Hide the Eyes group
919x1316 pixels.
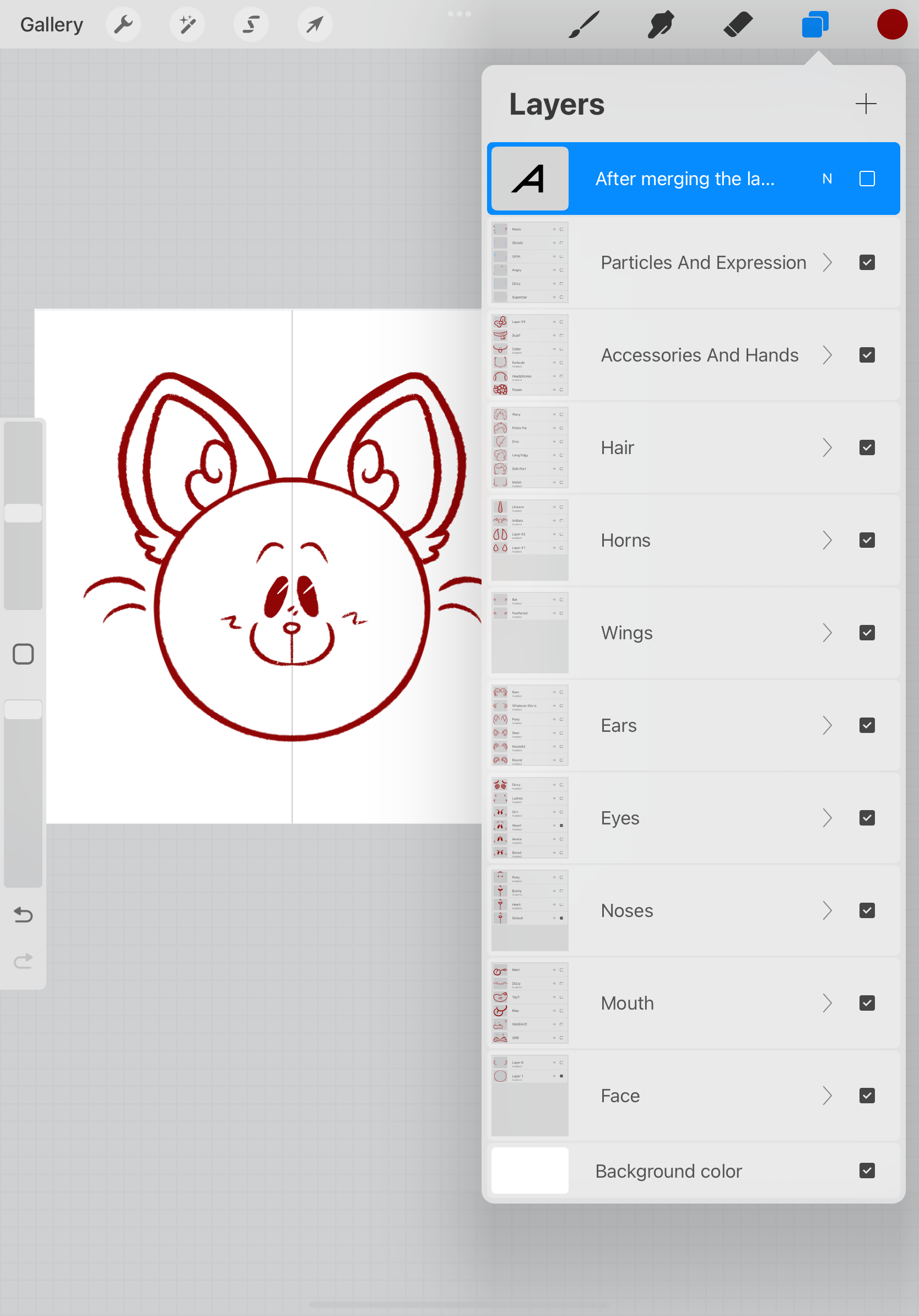[x=867, y=818]
